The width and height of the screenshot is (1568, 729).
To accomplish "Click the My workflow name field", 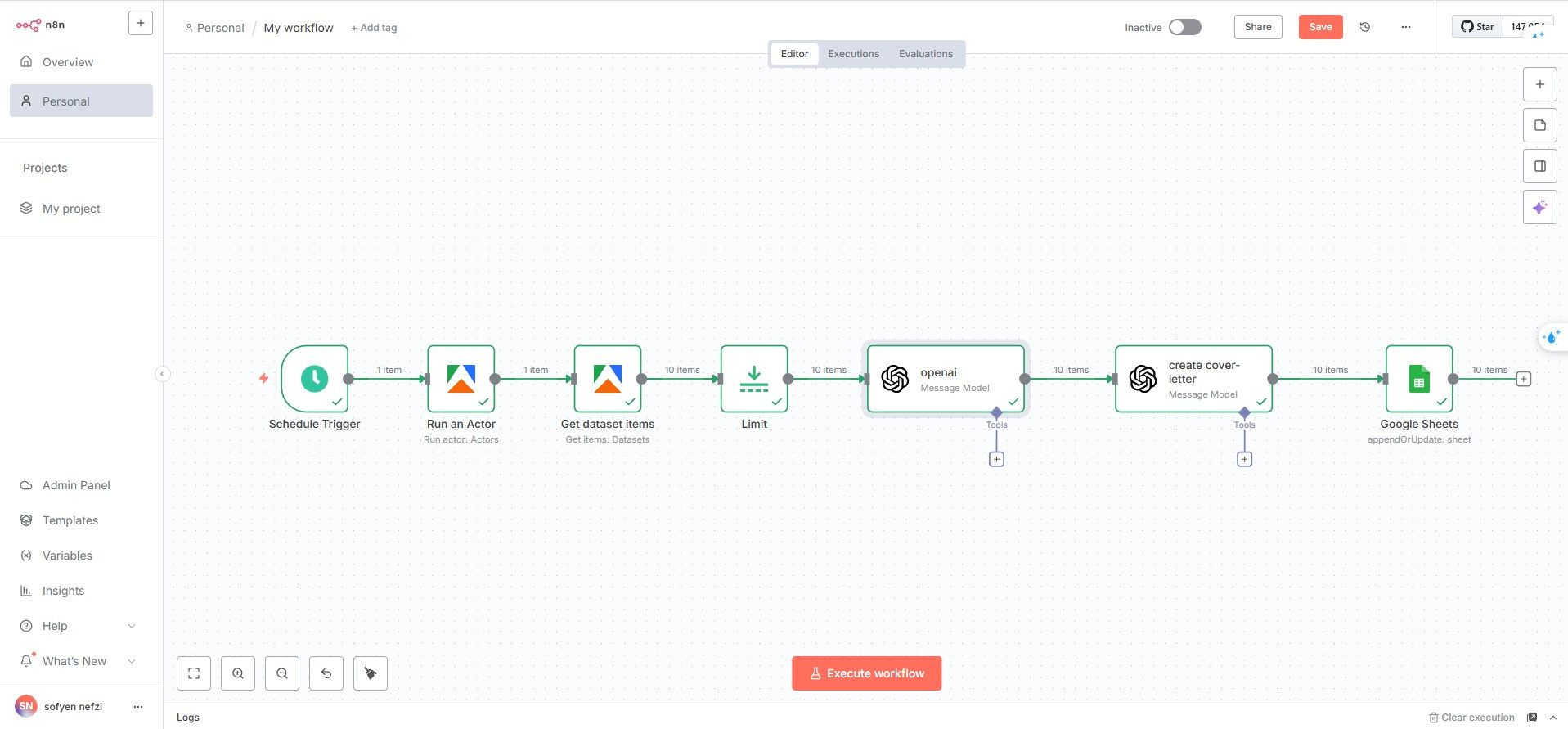I will 299,28.
